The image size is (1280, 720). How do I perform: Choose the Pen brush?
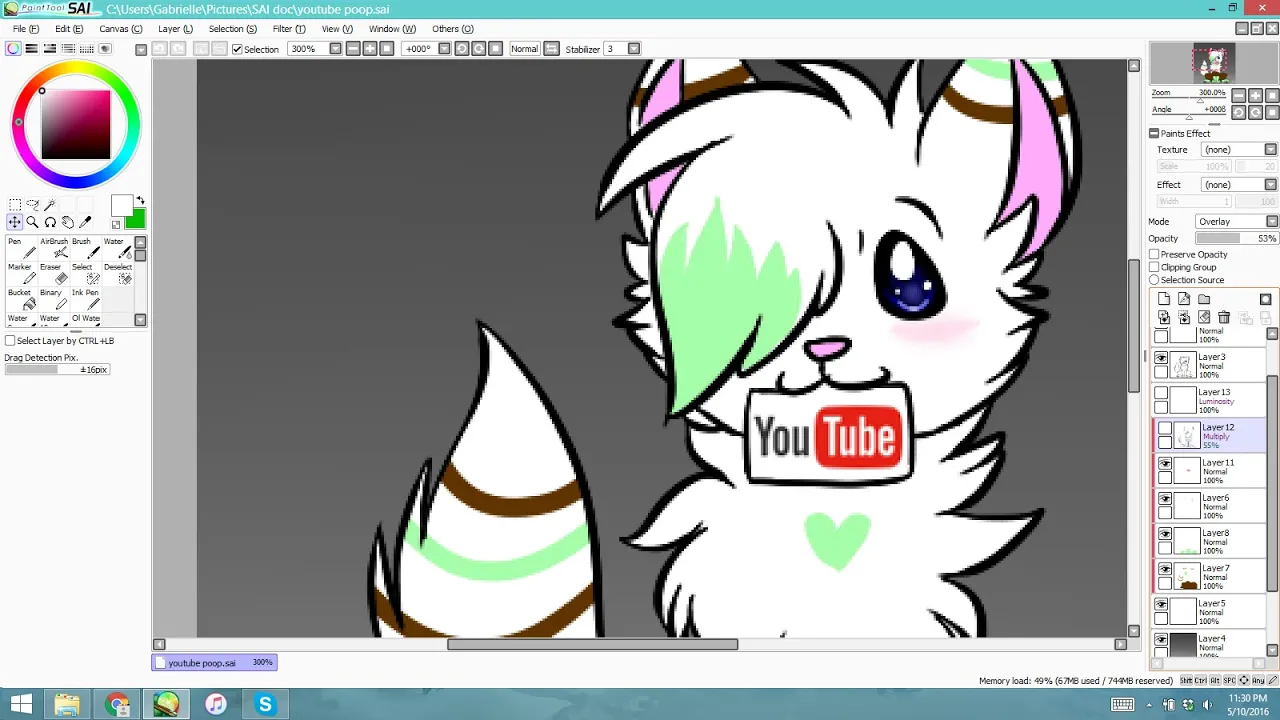click(x=21, y=248)
